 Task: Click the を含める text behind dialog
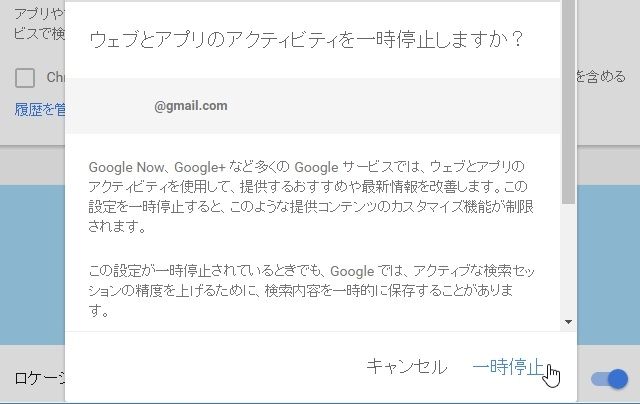(x=601, y=76)
